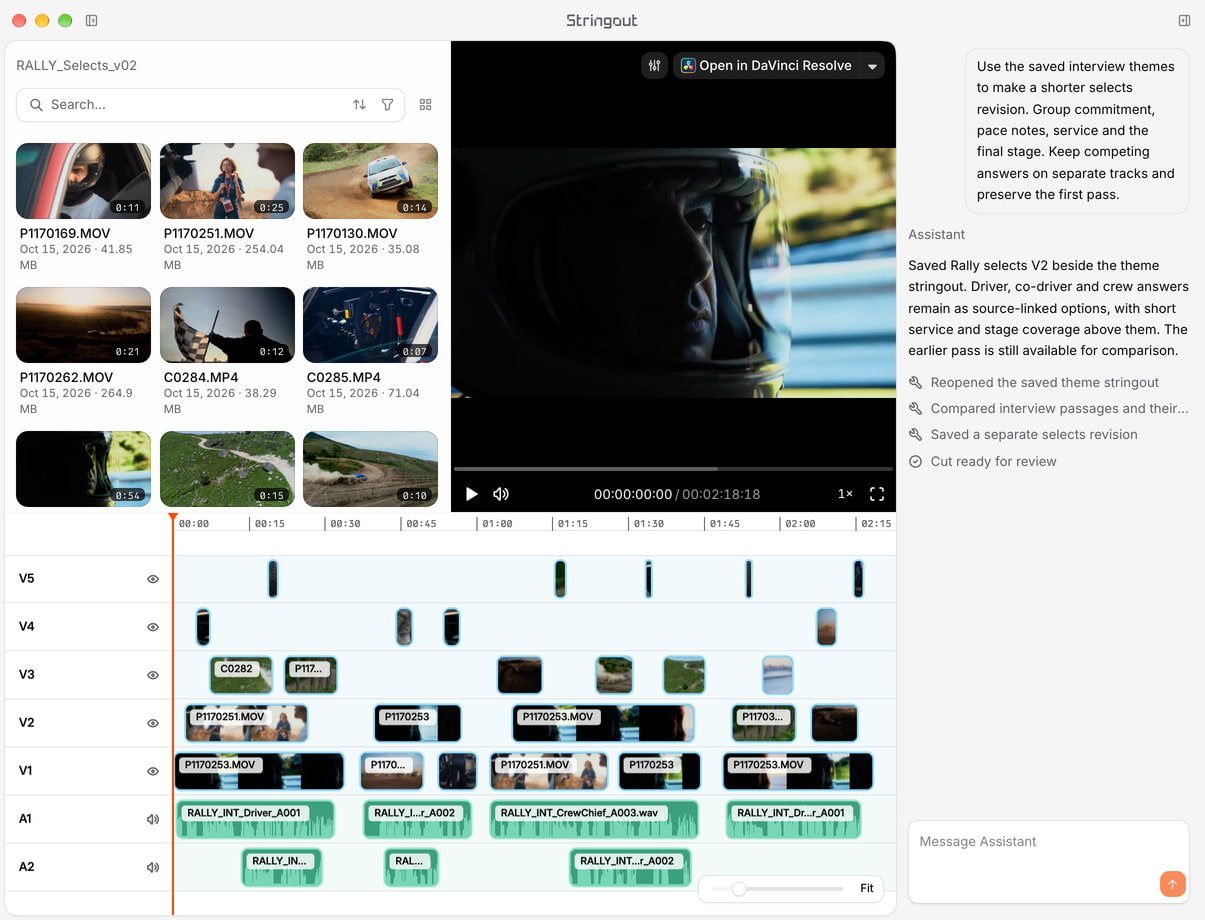Mute audio track A1

(x=153, y=819)
